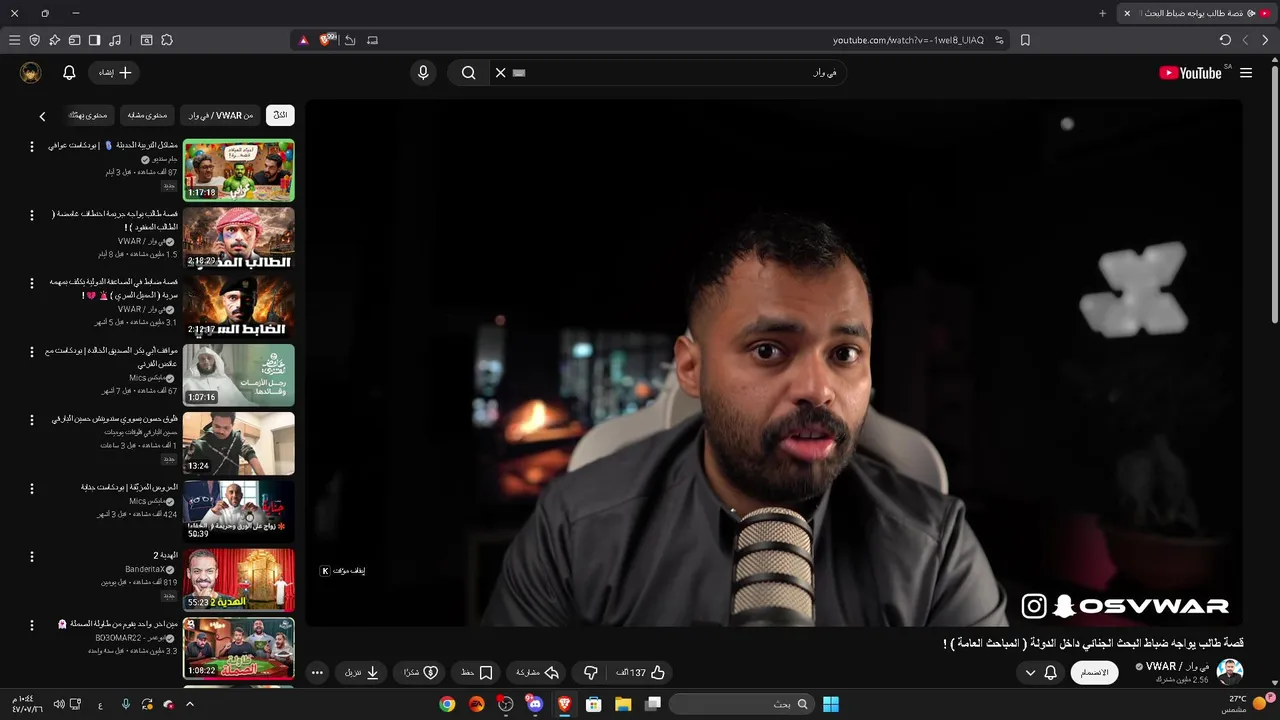This screenshot has width=1280, height=720.
Task: Open the Brave Leo AI sparkle icon
Action: tap(54, 40)
